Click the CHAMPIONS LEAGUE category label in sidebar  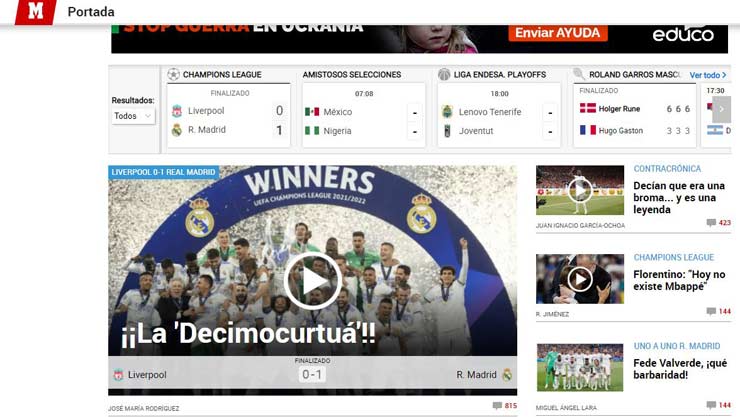(673, 257)
